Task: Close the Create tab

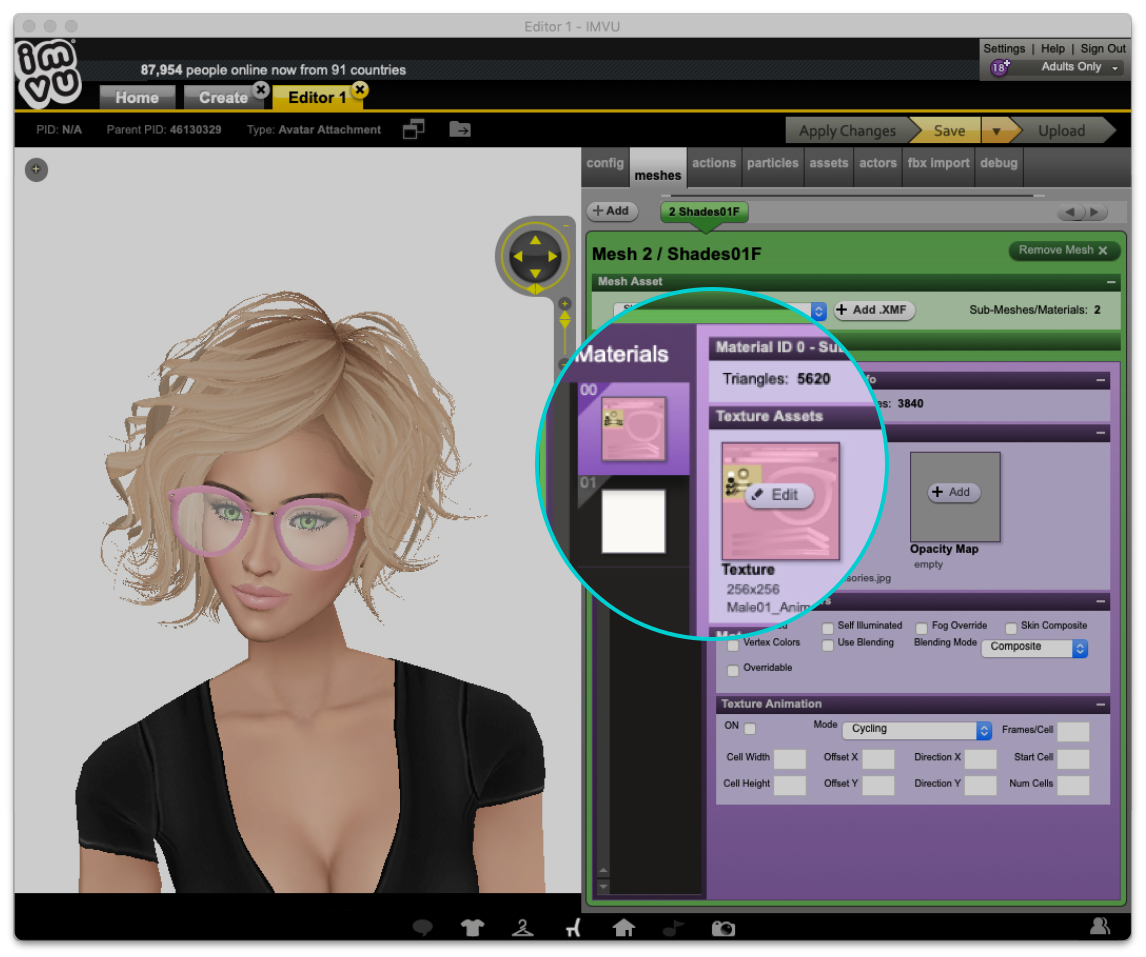Action: pyautogui.click(x=260, y=90)
